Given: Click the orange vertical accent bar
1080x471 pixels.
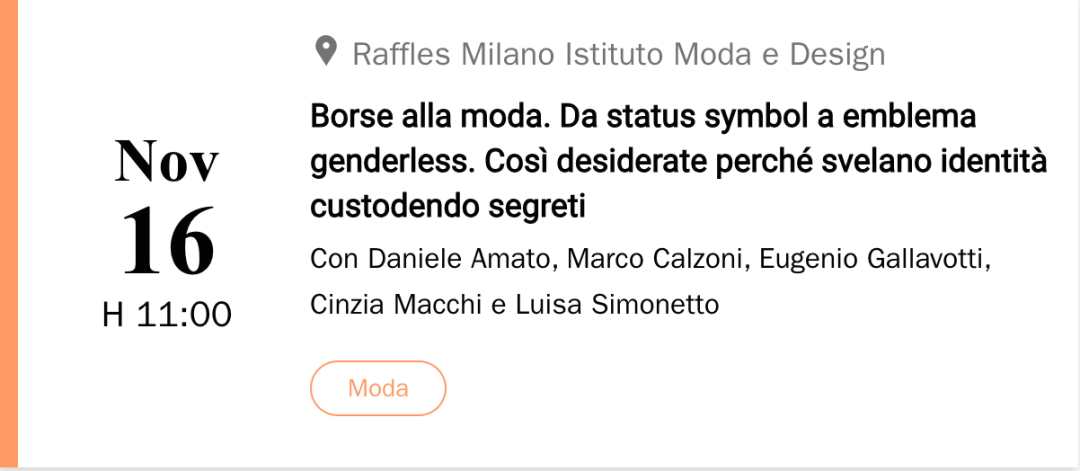Looking at the screenshot, I should (x=8, y=234).
